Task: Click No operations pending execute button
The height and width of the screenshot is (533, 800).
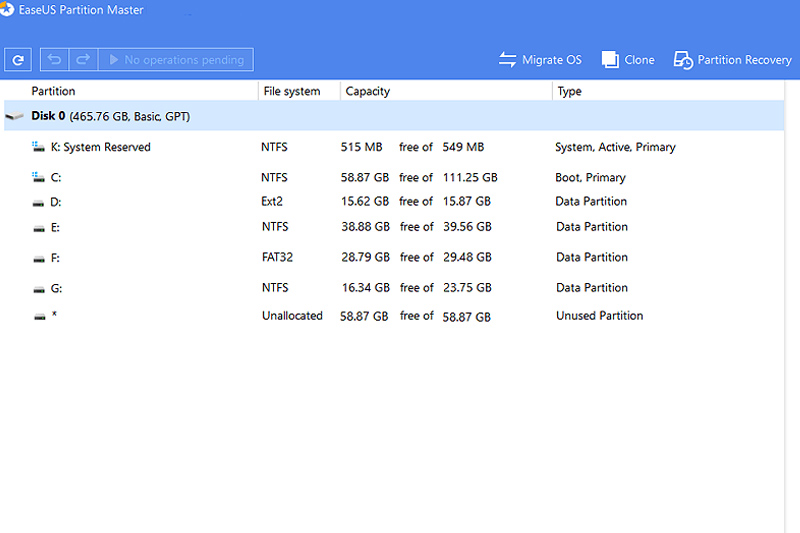Action: coord(176,60)
